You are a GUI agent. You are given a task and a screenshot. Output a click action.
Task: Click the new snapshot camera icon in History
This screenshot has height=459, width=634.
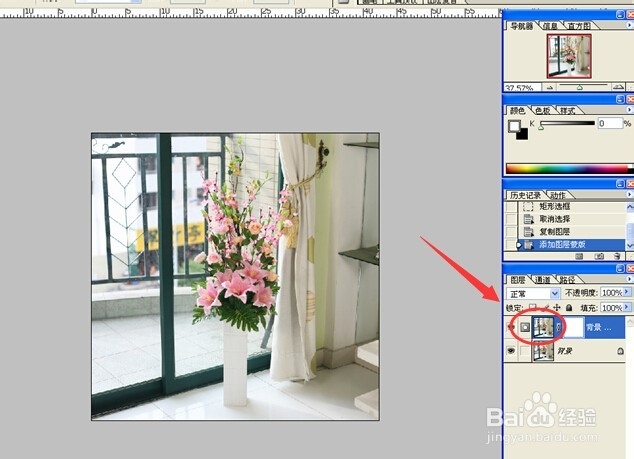click(599, 256)
